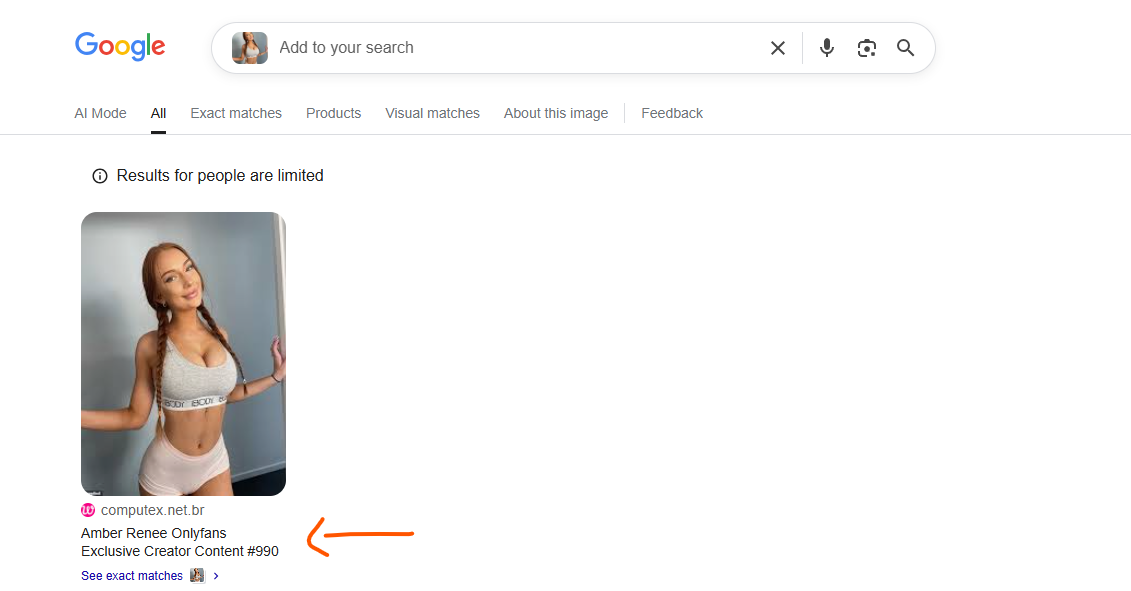Open the Exact matches tab
Screen dimensions: 1131x591
tap(236, 113)
